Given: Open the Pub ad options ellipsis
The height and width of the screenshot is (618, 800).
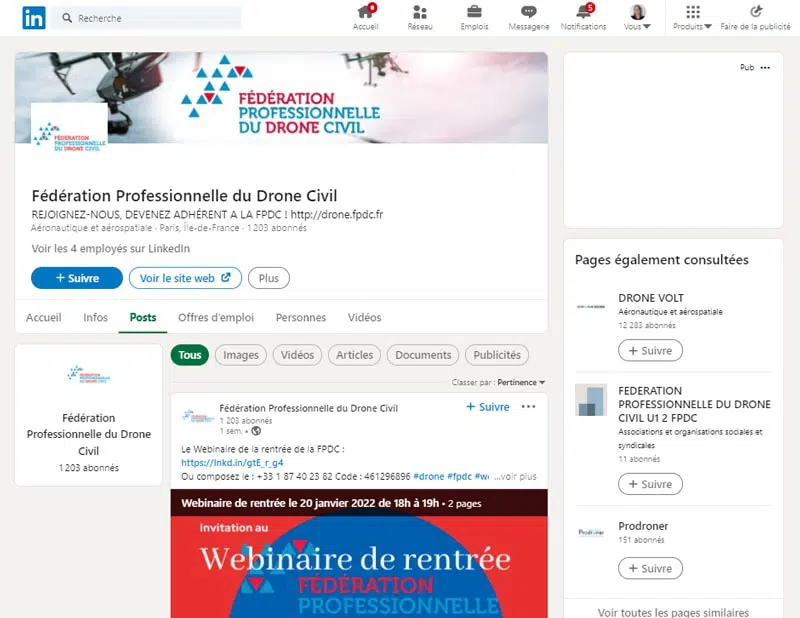Looking at the screenshot, I should pos(765,67).
